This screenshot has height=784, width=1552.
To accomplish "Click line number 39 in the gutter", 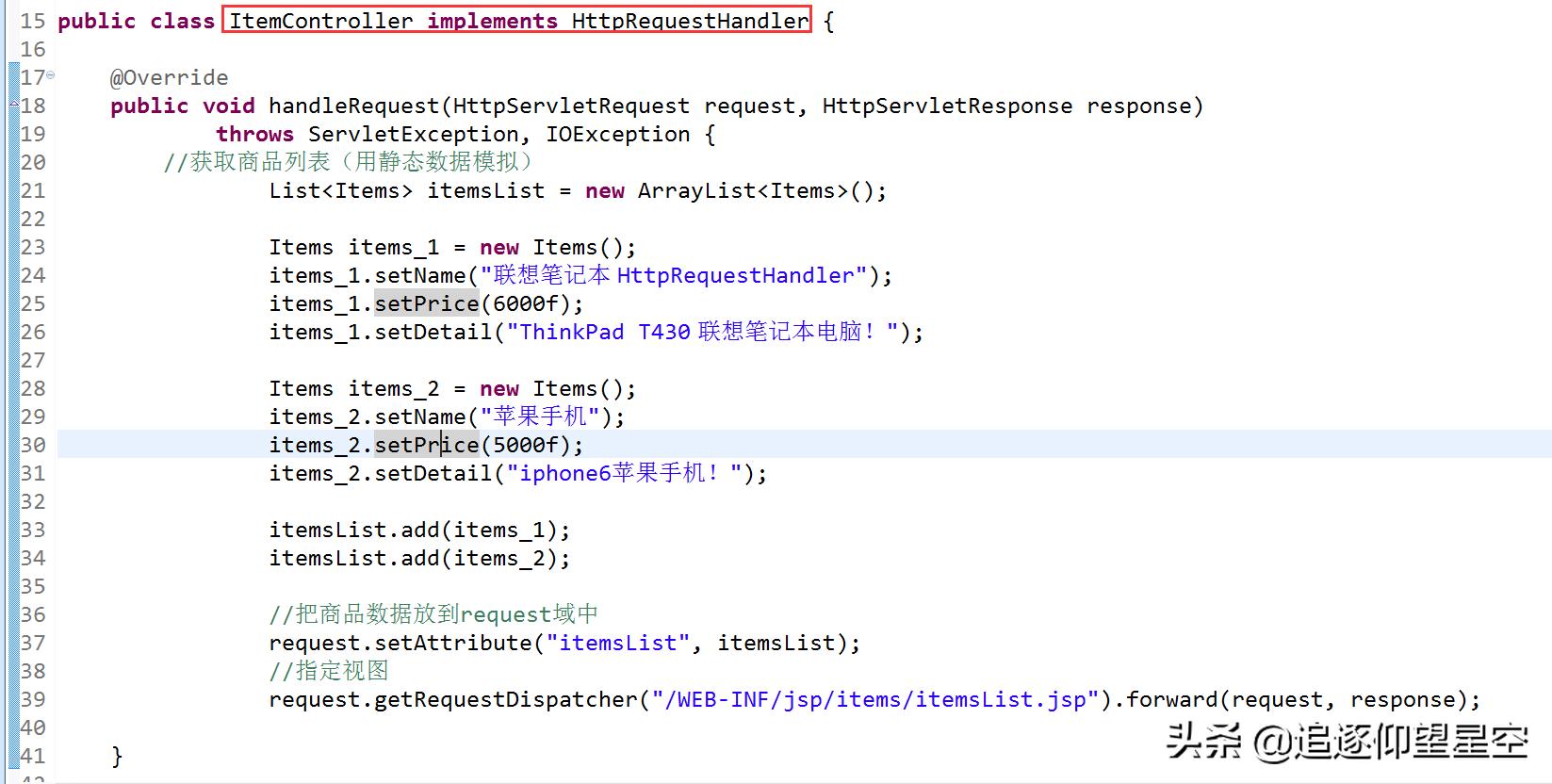I will (x=33, y=699).
